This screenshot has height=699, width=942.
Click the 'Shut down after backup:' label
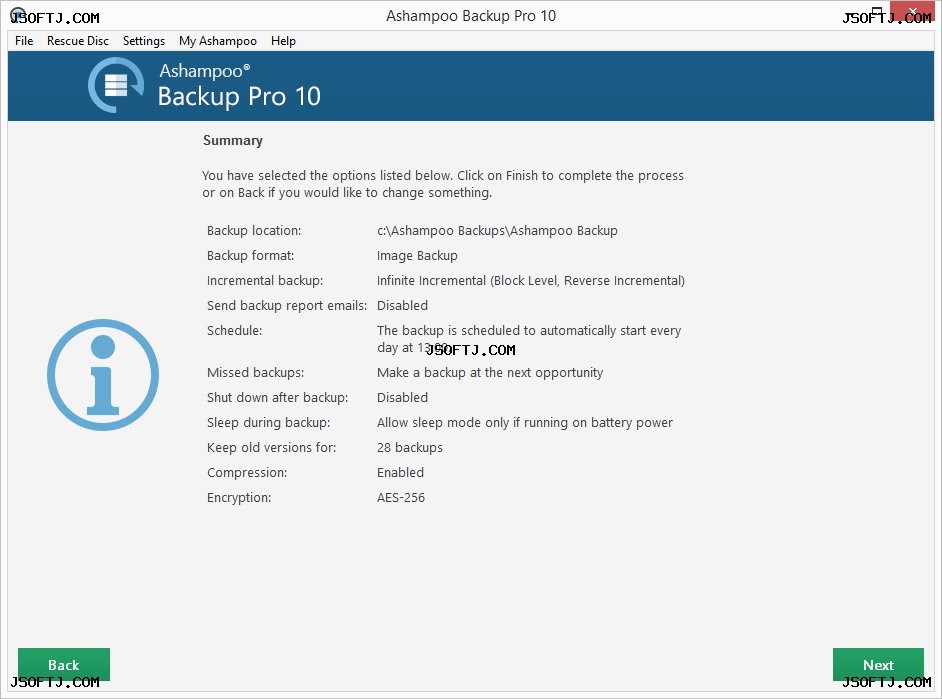[278, 398]
